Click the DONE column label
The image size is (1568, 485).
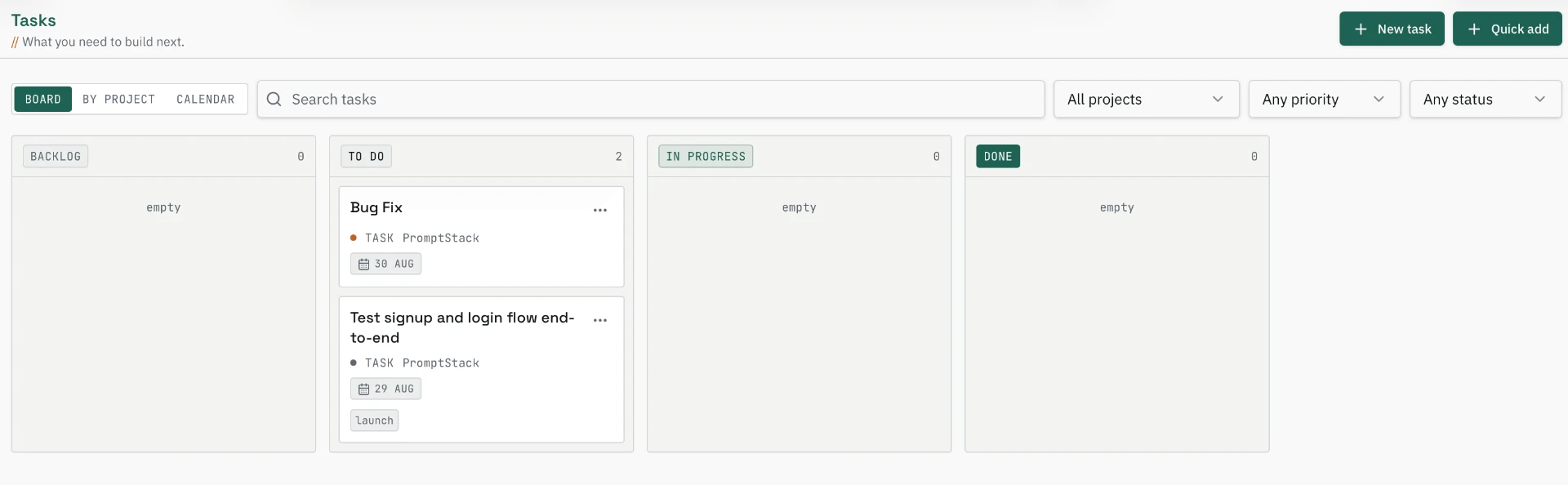(998, 156)
